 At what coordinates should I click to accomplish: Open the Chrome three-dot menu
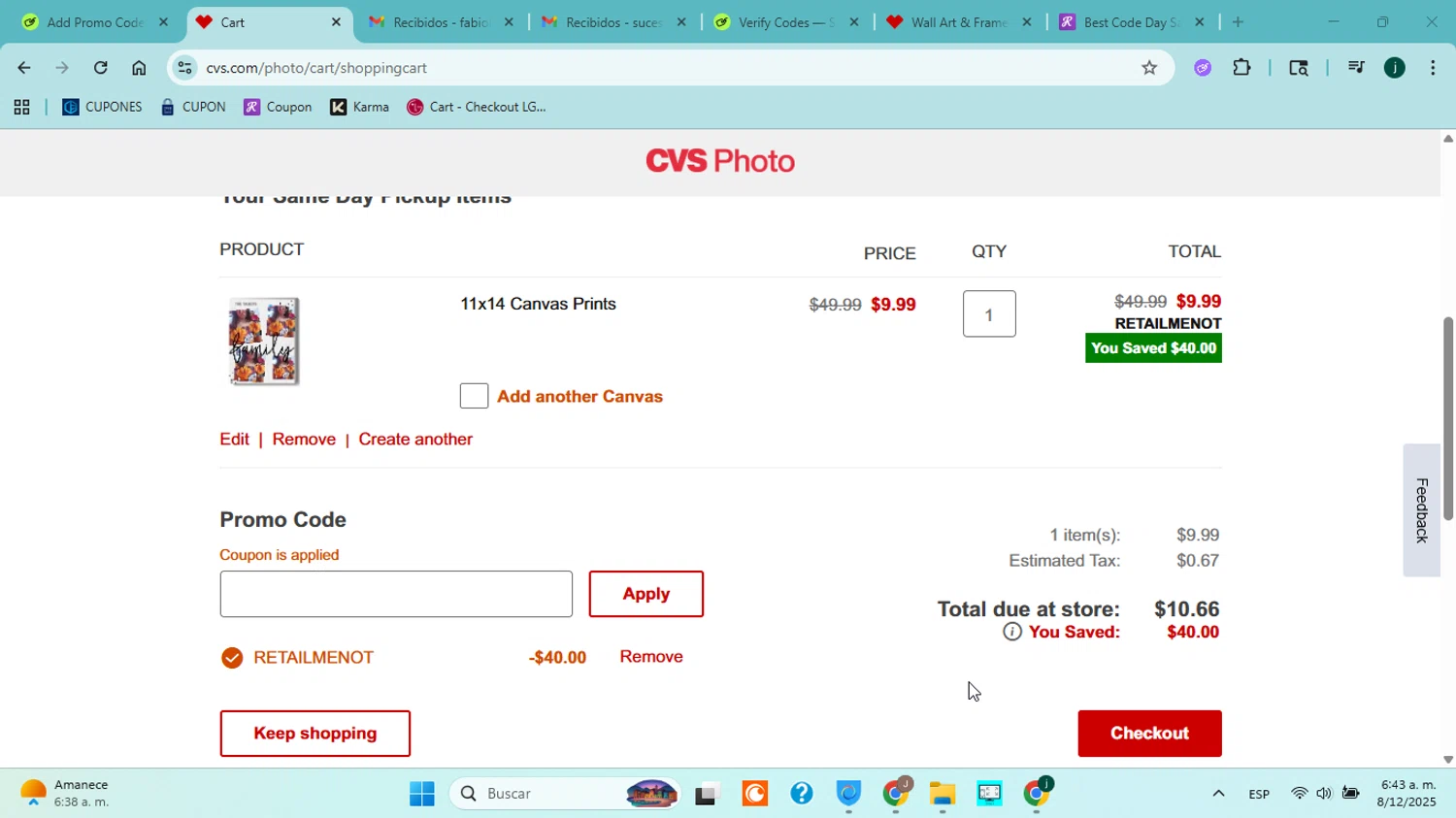(1433, 68)
